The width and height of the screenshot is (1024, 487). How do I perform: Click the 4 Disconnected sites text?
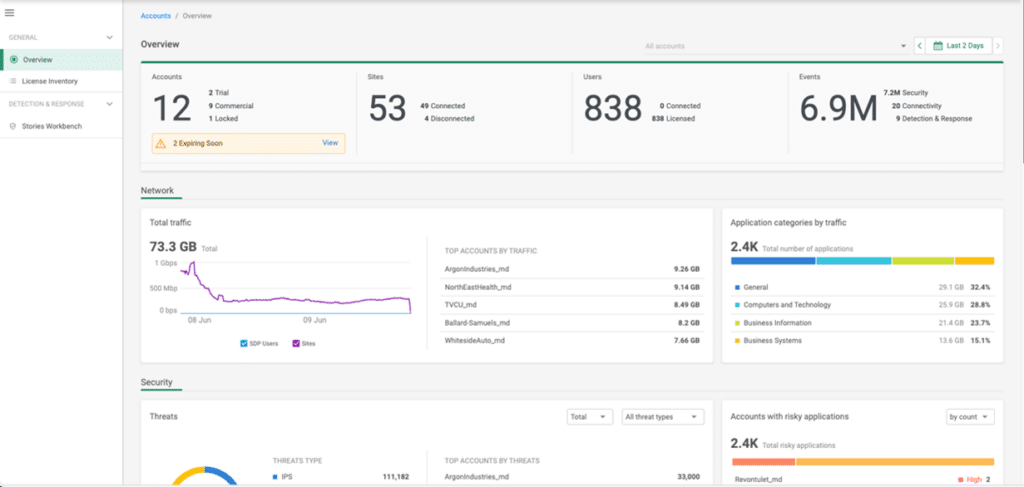point(449,119)
